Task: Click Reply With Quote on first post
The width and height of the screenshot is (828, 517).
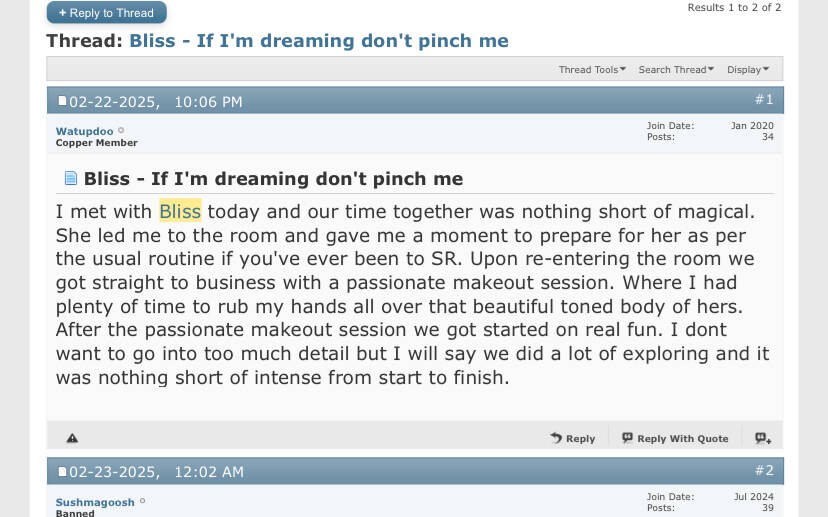Action: pos(675,438)
